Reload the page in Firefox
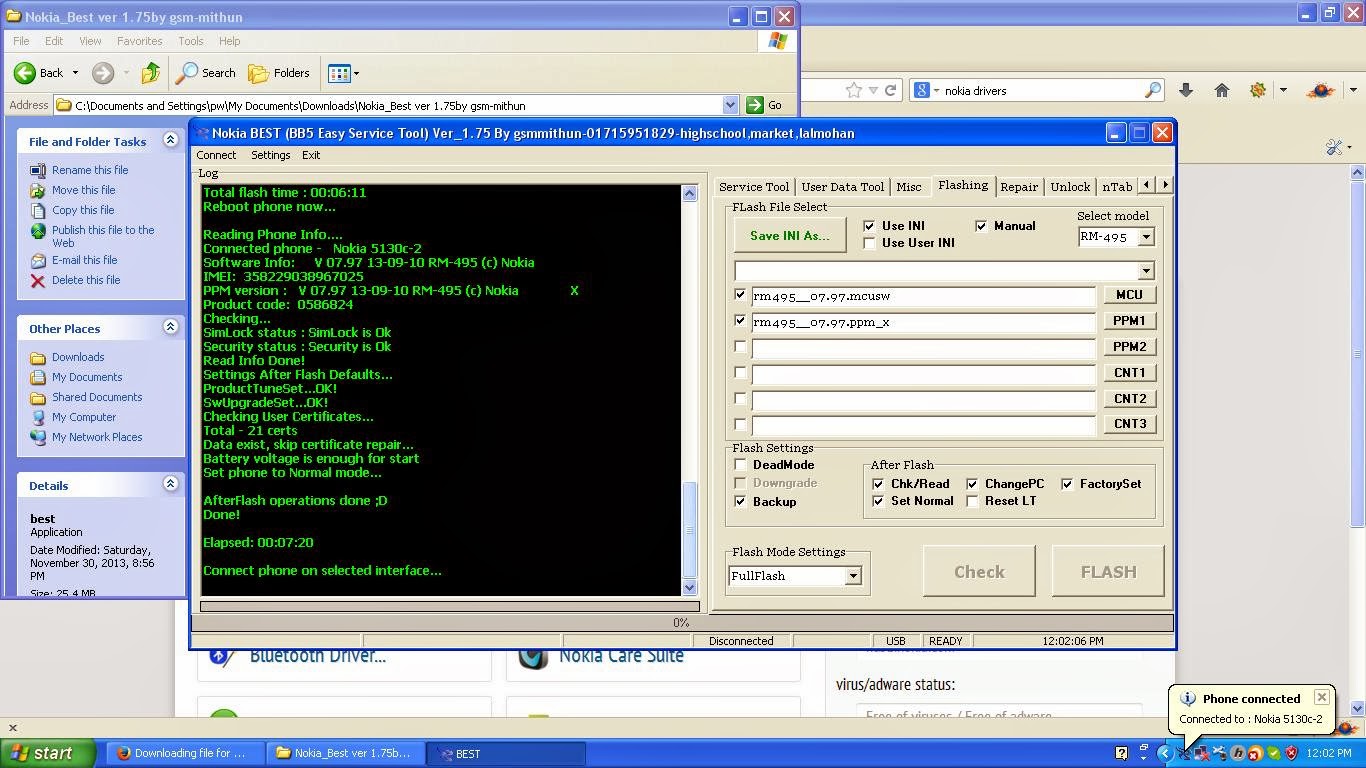Image resolution: width=1366 pixels, height=768 pixels. point(889,90)
